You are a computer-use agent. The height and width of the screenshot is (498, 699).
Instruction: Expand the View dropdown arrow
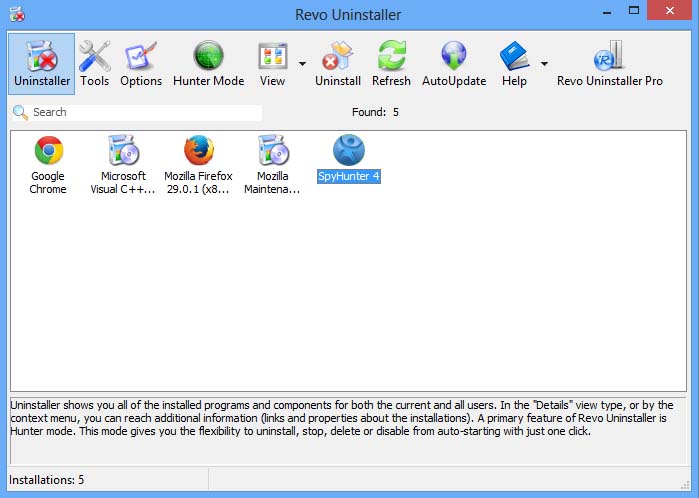tap(302, 64)
